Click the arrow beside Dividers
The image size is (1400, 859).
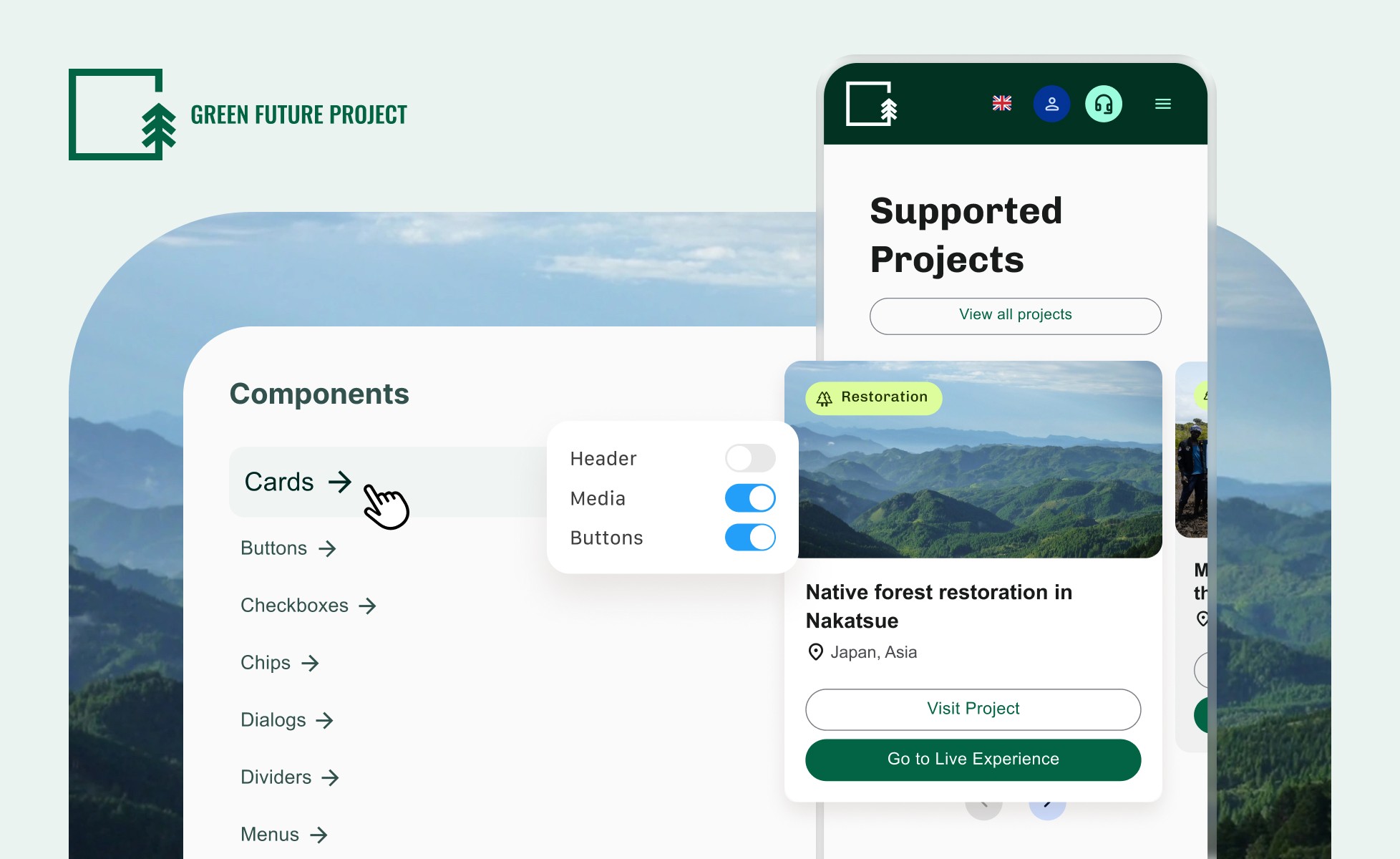(x=330, y=778)
